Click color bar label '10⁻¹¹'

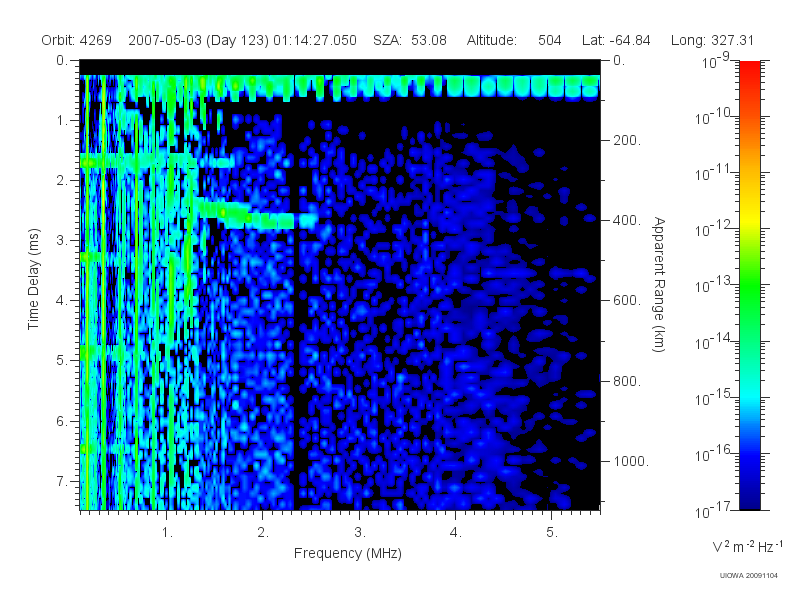[714, 172]
